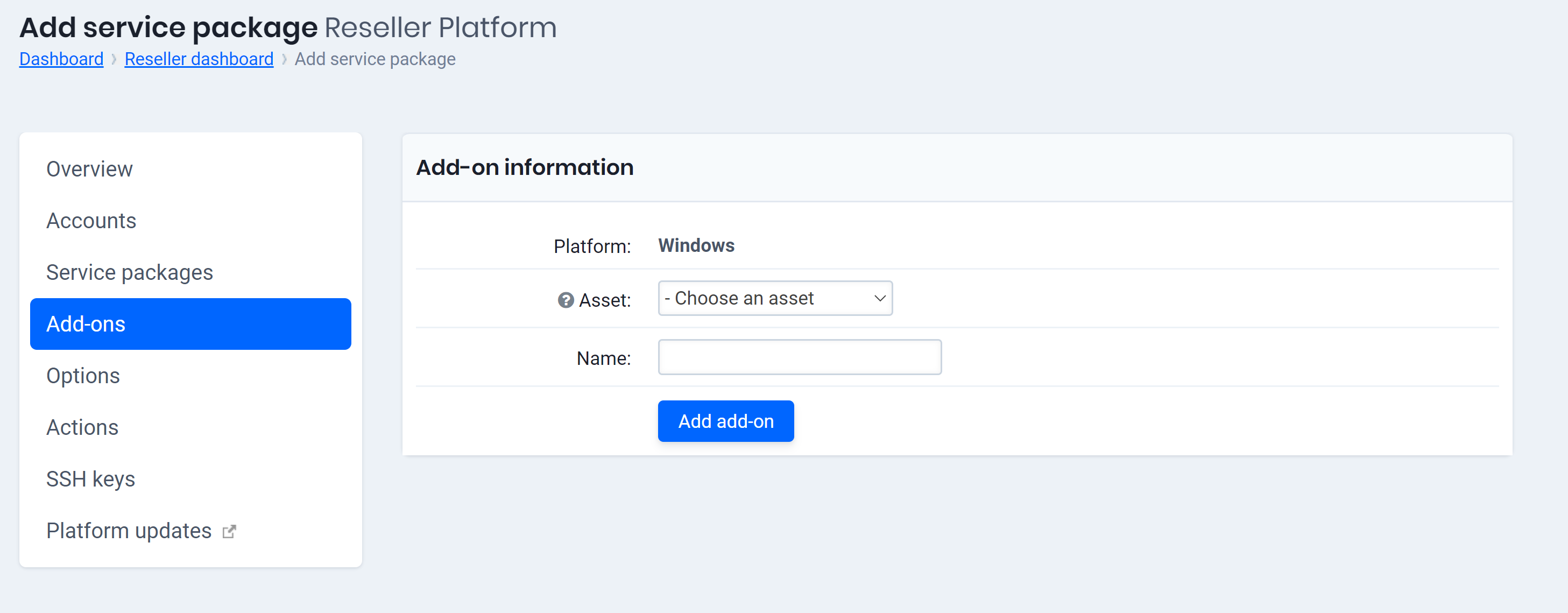The image size is (1568, 613).
Task: Follow the Dashboard breadcrumb link
Action: (61, 59)
